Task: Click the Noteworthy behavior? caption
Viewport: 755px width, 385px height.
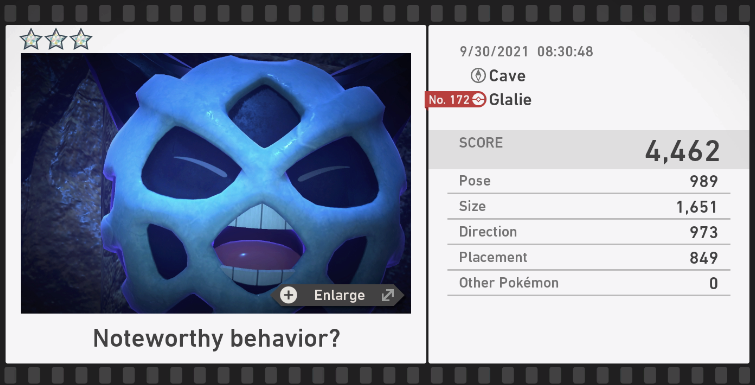Action: point(216,338)
